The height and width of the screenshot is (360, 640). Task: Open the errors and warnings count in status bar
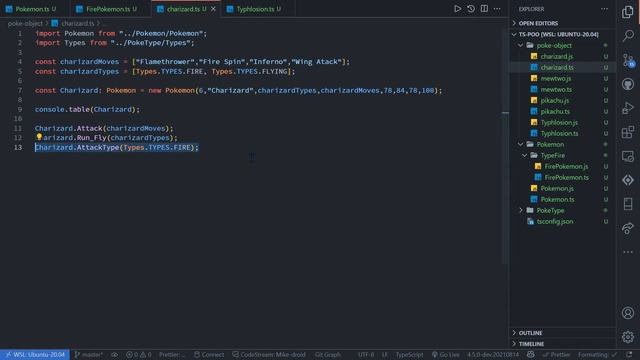point(139,355)
